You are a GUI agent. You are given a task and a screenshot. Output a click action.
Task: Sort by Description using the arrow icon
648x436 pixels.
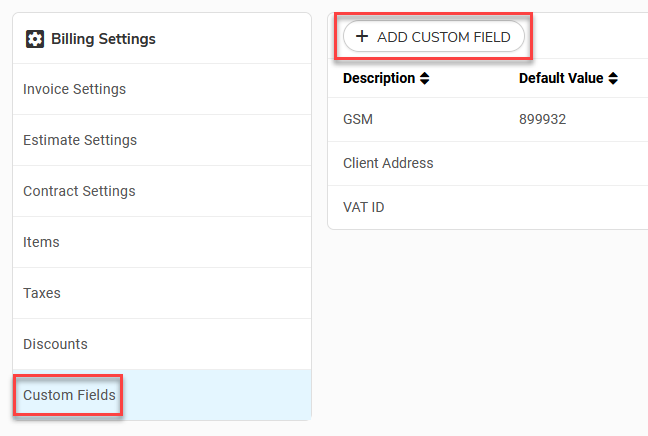pos(424,78)
